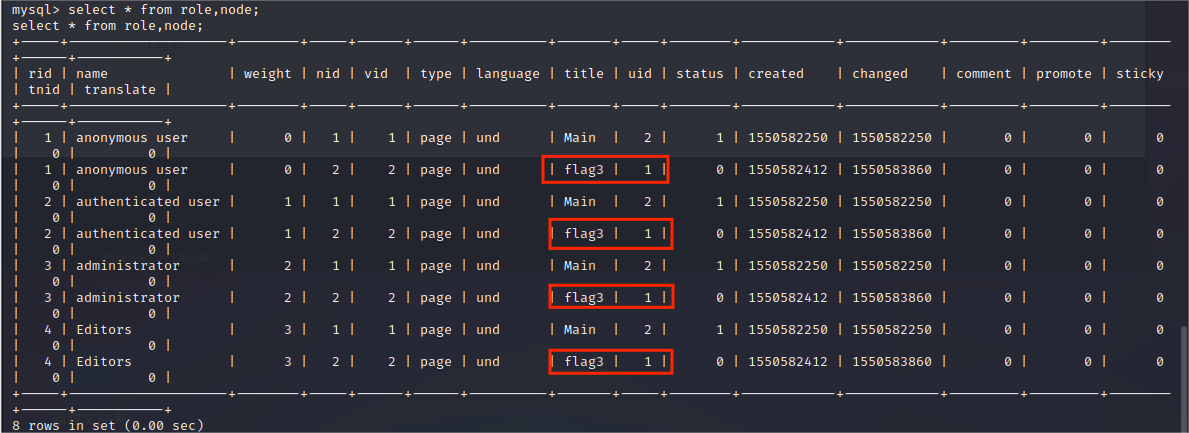Click created '1550582412' in the administrator flag3 row
The height and width of the screenshot is (433, 1189).
788,297
